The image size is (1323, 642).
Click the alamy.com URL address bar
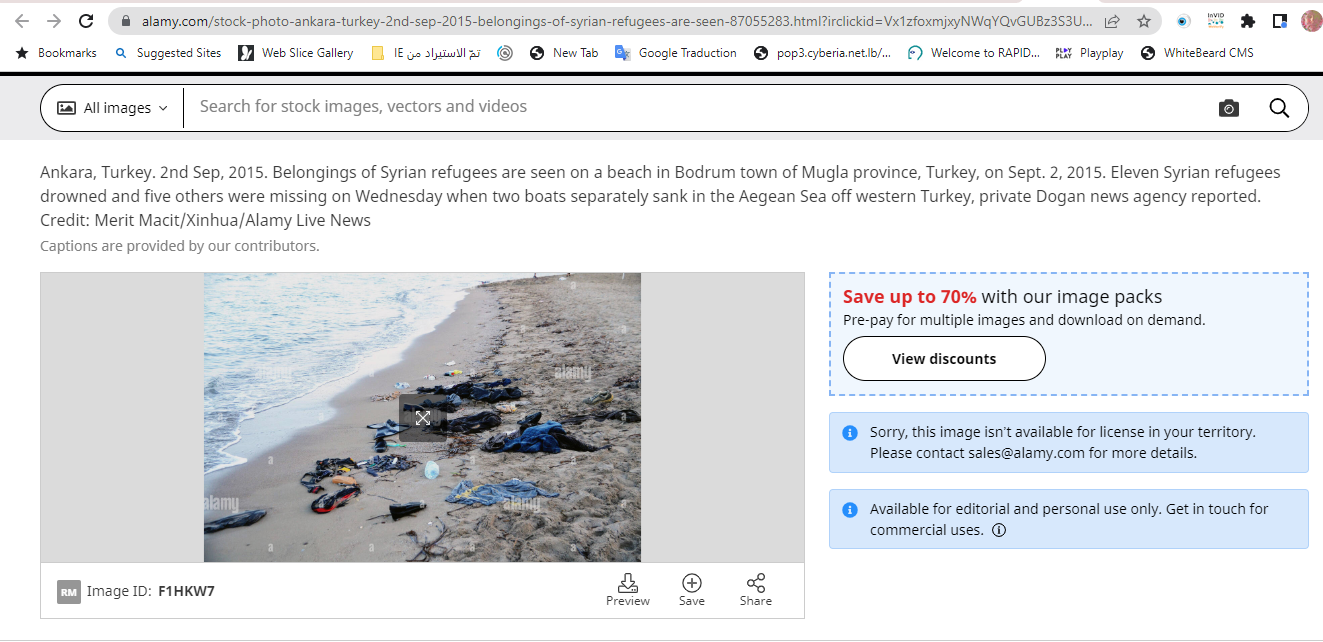click(x=600, y=21)
